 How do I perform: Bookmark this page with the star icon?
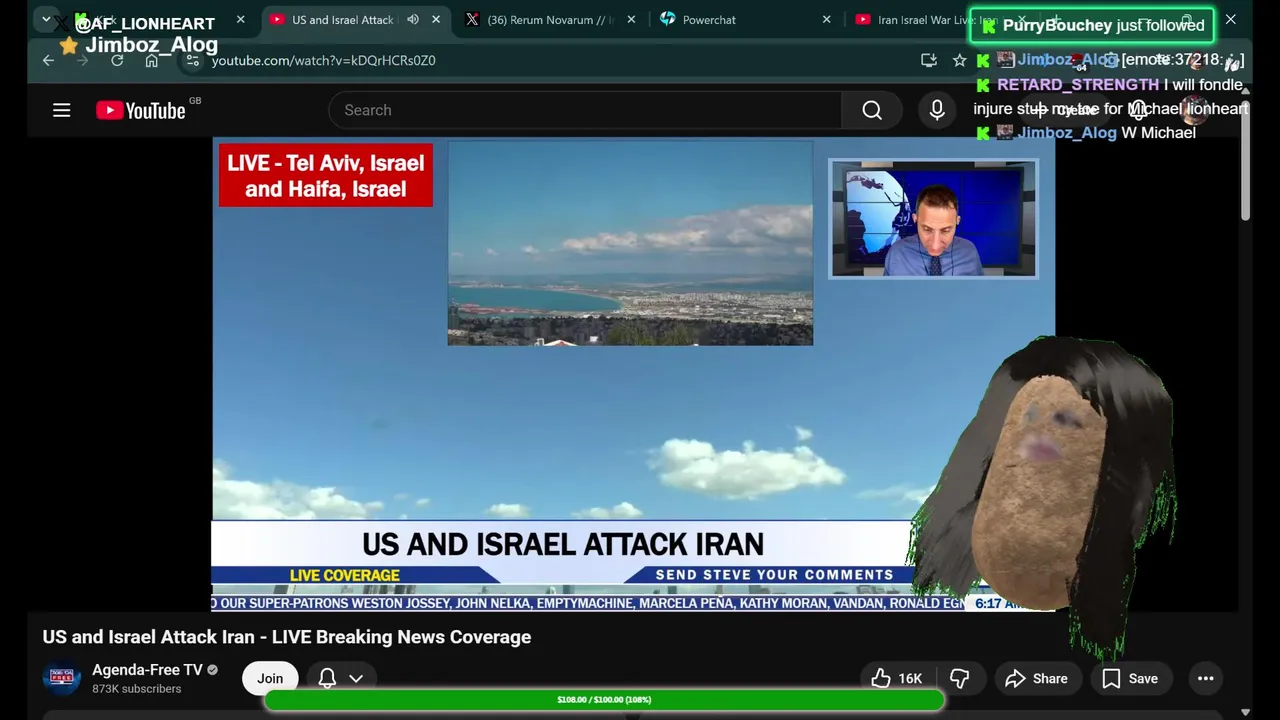coord(960,60)
